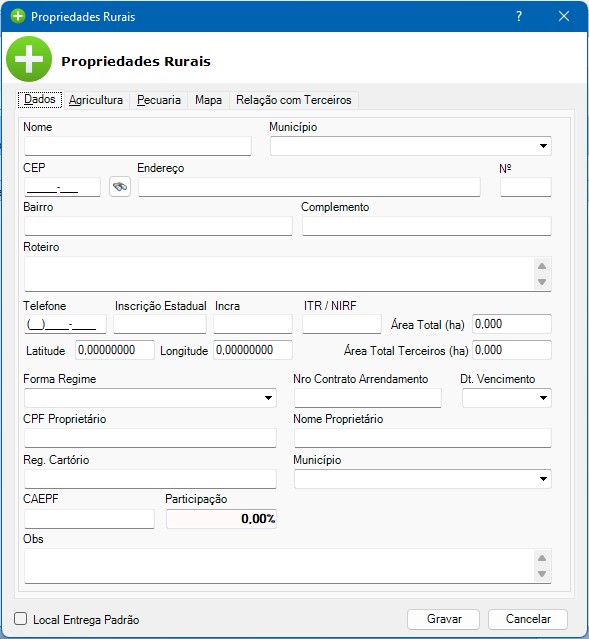Open the Agricultura tab
This screenshot has width=589, height=639.
pyautogui.click(x=95, y=100)
